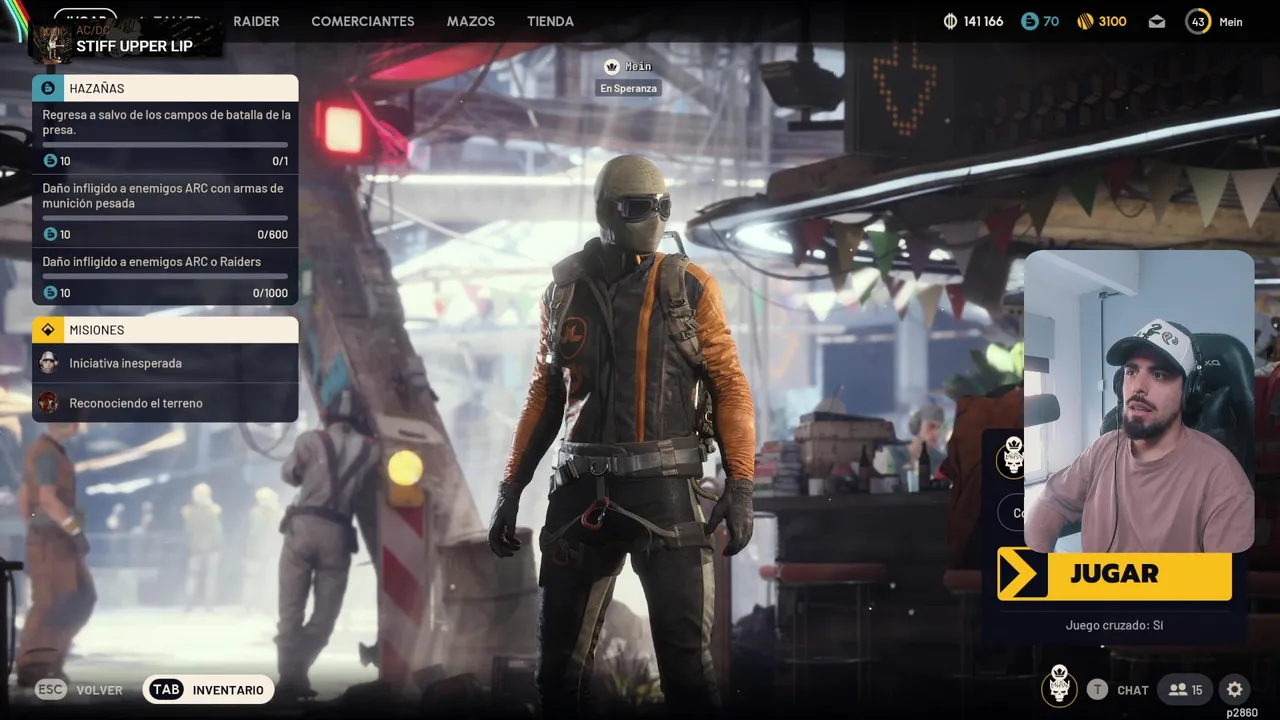
Task: Select the reward token beside 0/1000
Action: [x=50, y=293]
